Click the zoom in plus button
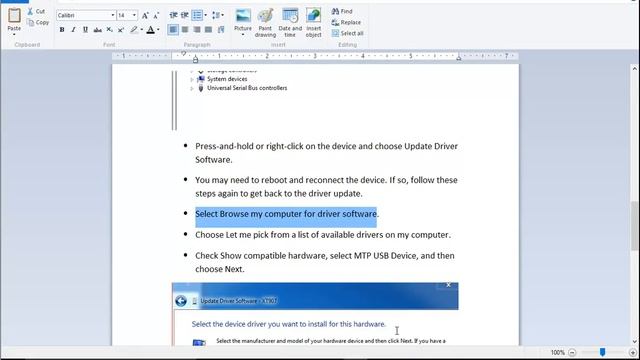640x360 pixels. (x=633, y=352)
